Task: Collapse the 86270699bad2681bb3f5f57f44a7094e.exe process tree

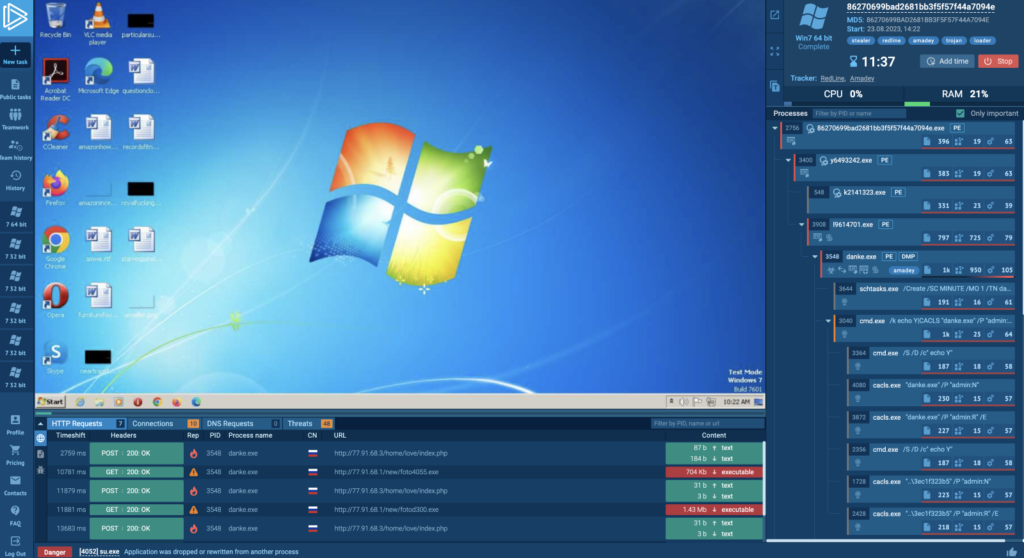Action: [x=775, y=128]
